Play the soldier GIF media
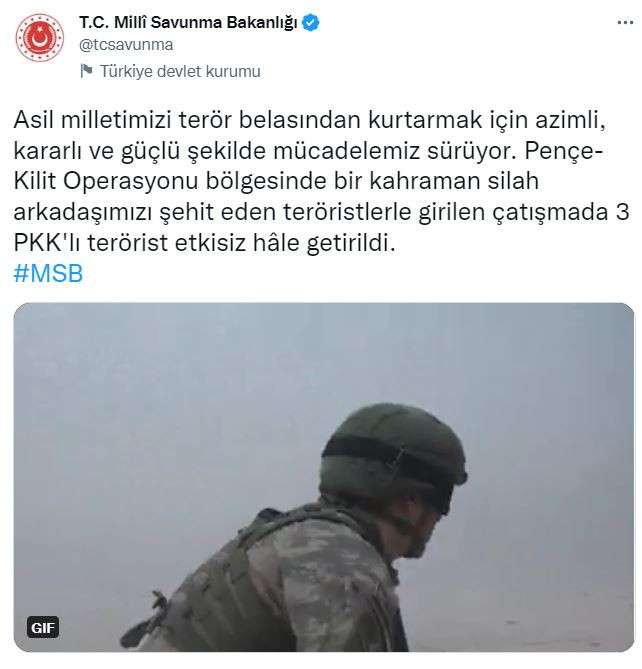The image size is (642, 669). pos(324,477)
